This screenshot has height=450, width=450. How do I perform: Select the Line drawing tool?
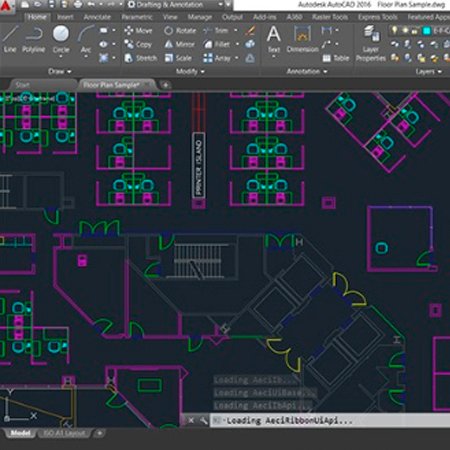click(10, 38)
